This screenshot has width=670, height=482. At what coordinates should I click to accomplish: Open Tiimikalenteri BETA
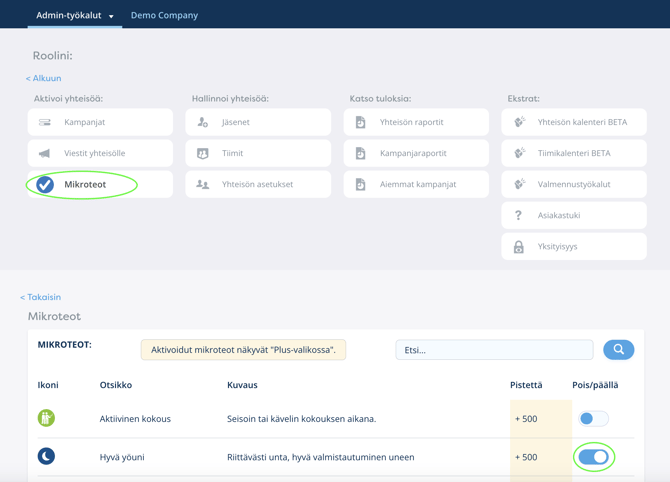(574, 153)
